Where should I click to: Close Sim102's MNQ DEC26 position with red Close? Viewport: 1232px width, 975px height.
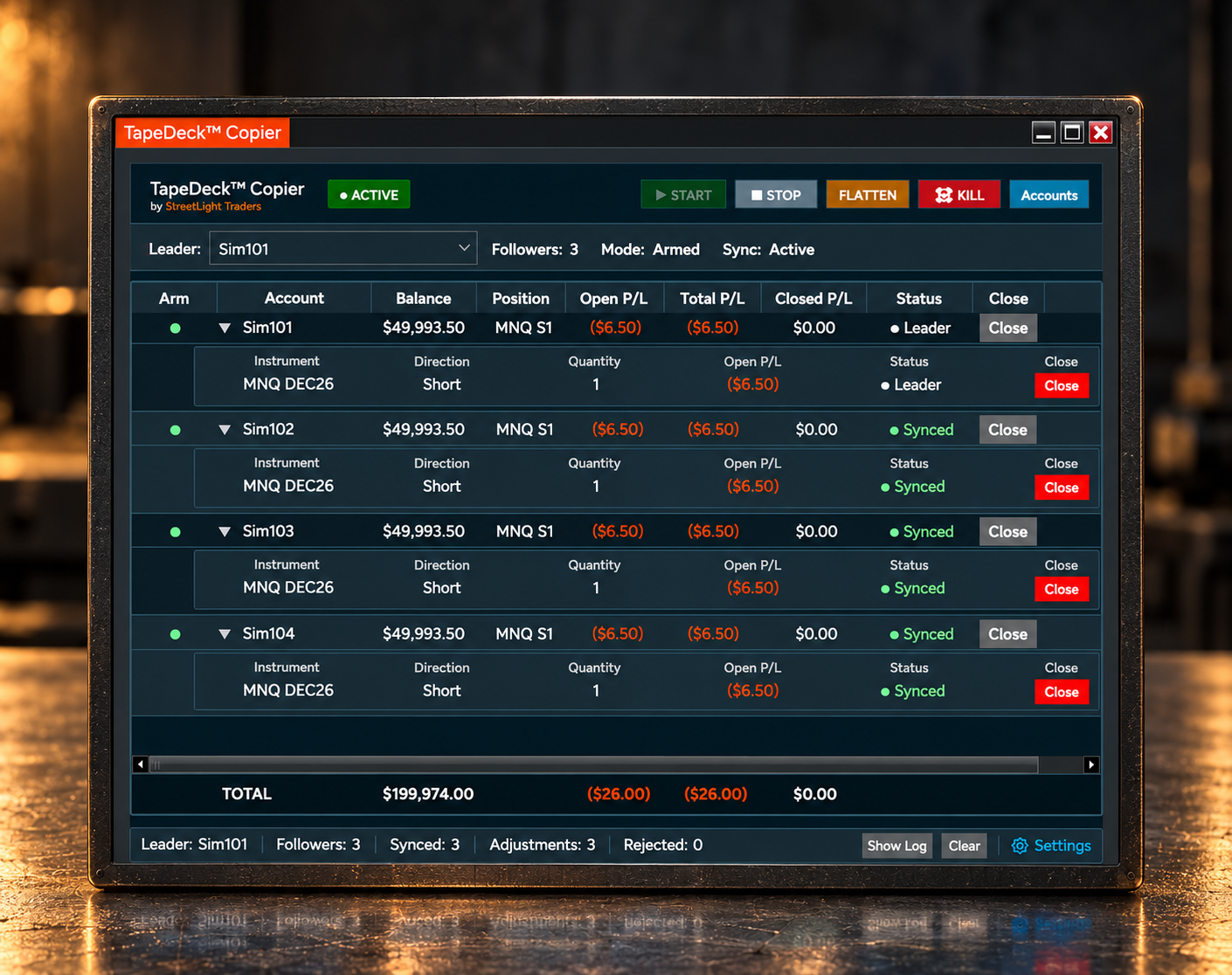coord(1062,487)
